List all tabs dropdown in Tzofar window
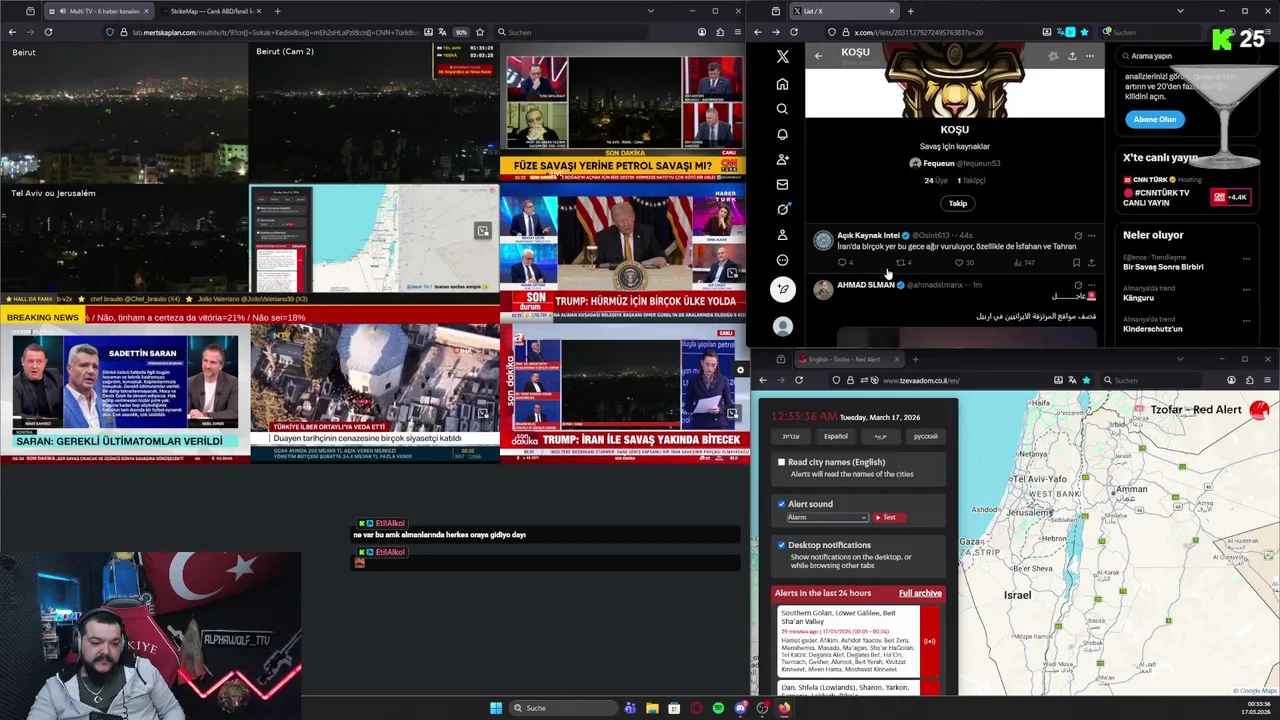 pos(1180,359)
